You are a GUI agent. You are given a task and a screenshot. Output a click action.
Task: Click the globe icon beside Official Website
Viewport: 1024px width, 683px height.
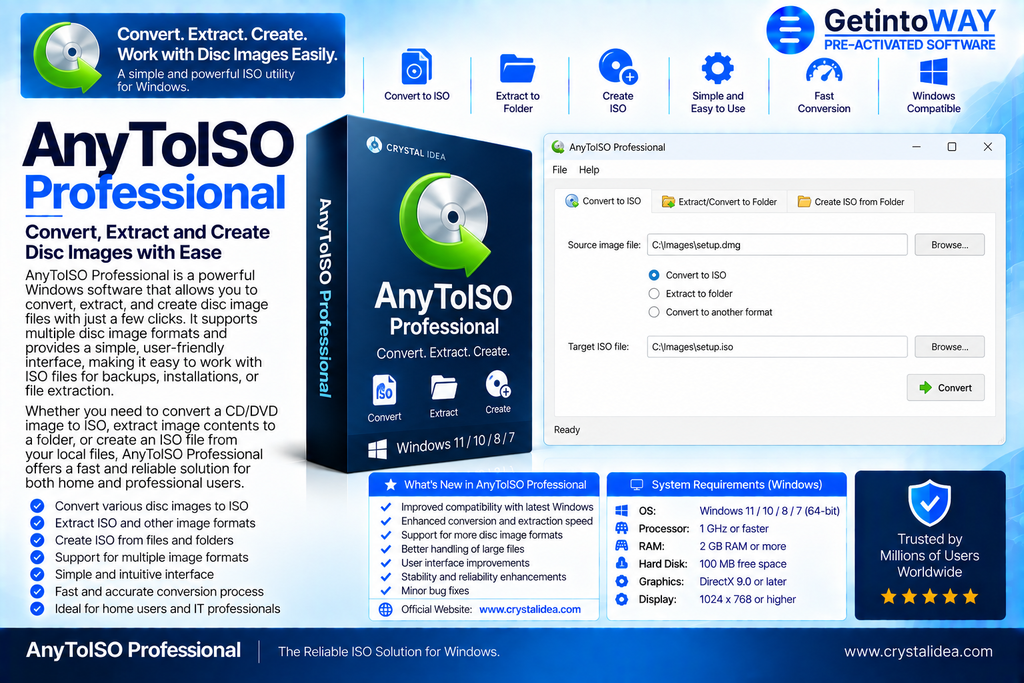[x=386, y=609]
